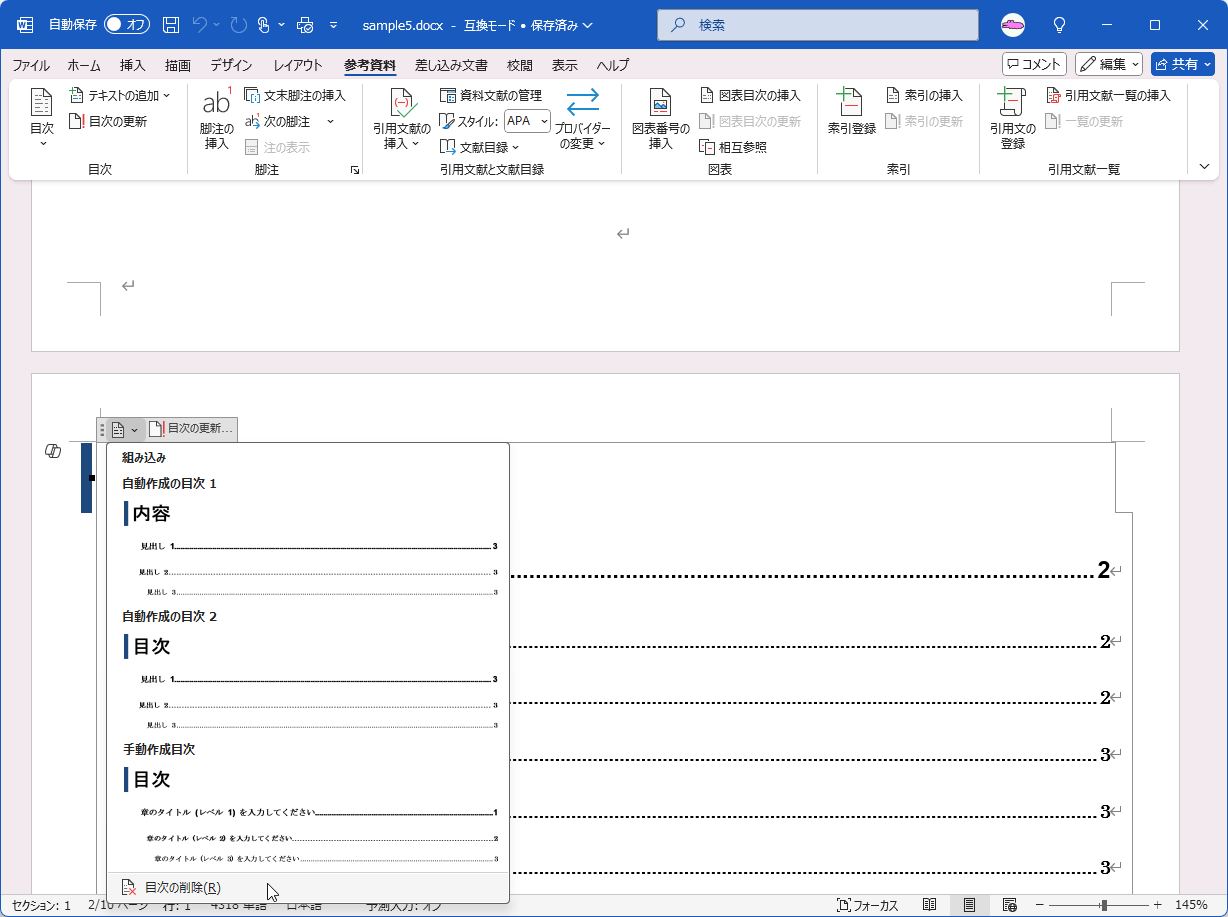Switch to the ヘルプ tab
This screenshot has height=917, width=1228.
612,65
